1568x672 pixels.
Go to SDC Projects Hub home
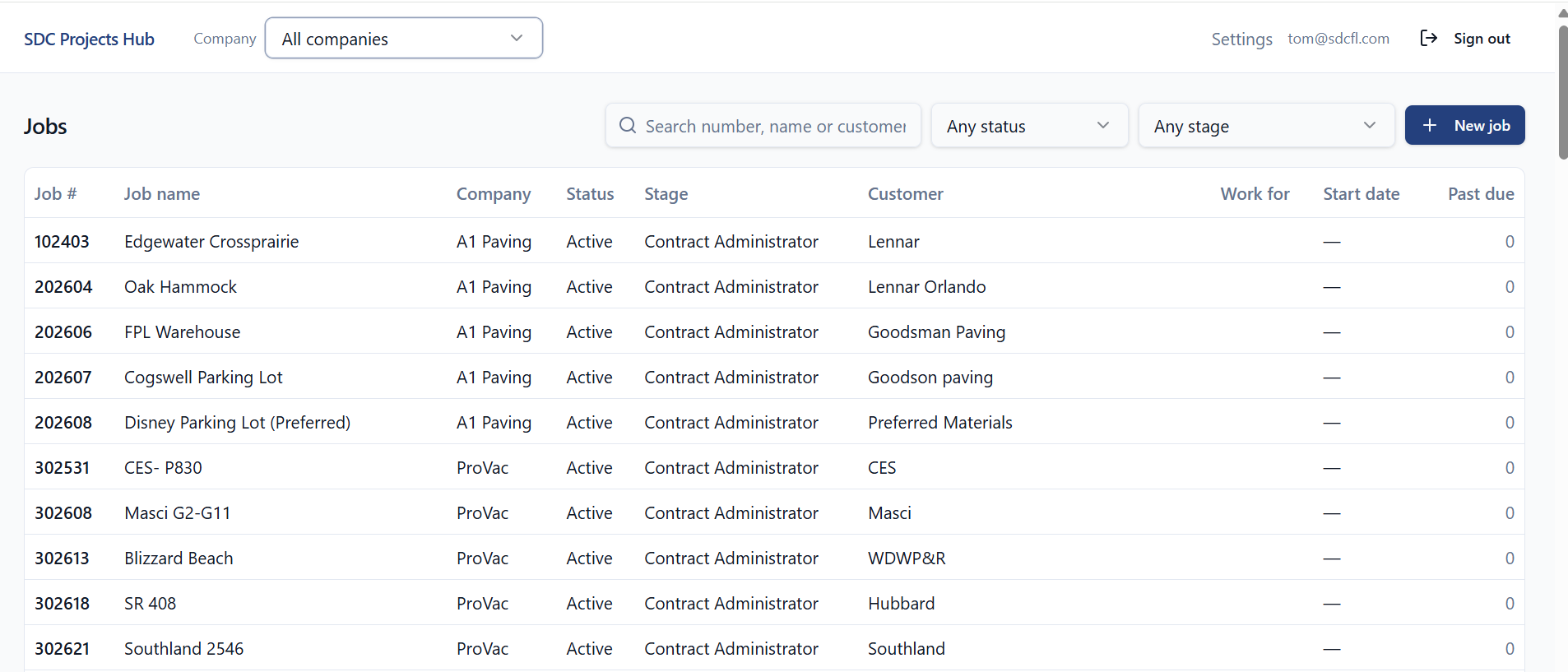(89, 39)
